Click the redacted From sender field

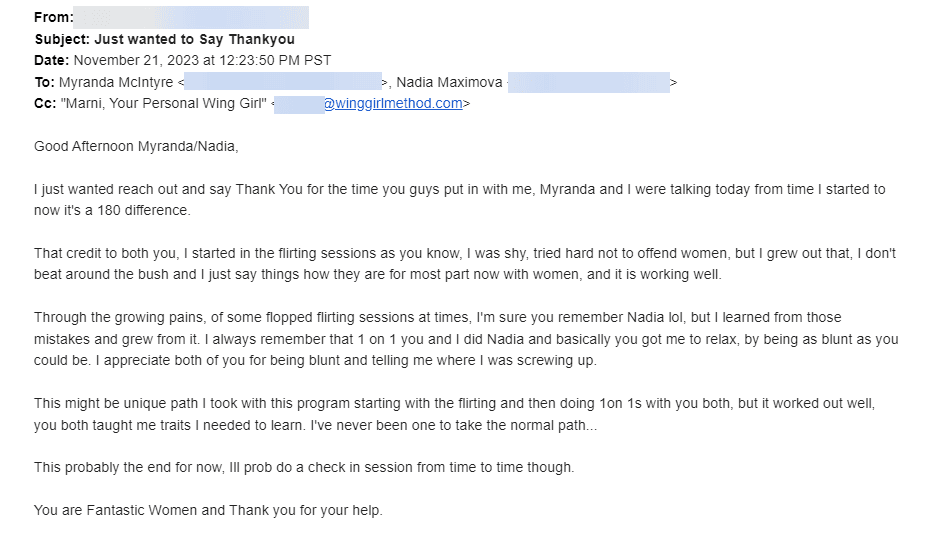(x=191, y=17)
